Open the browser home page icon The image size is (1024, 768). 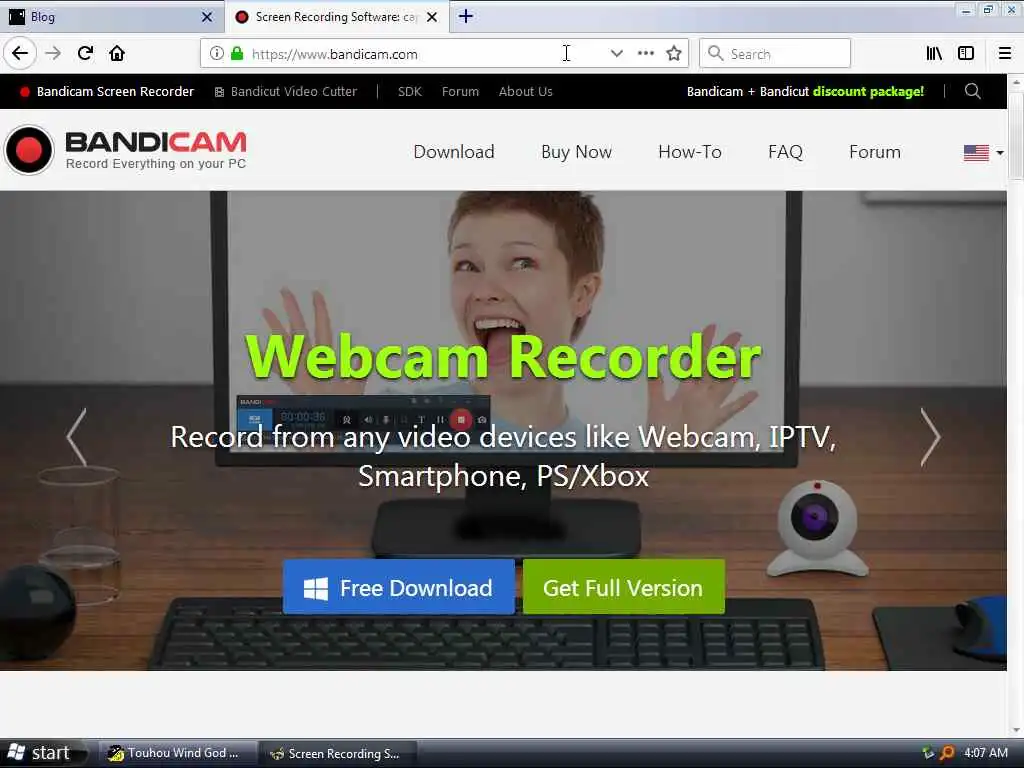pos(117,53)
